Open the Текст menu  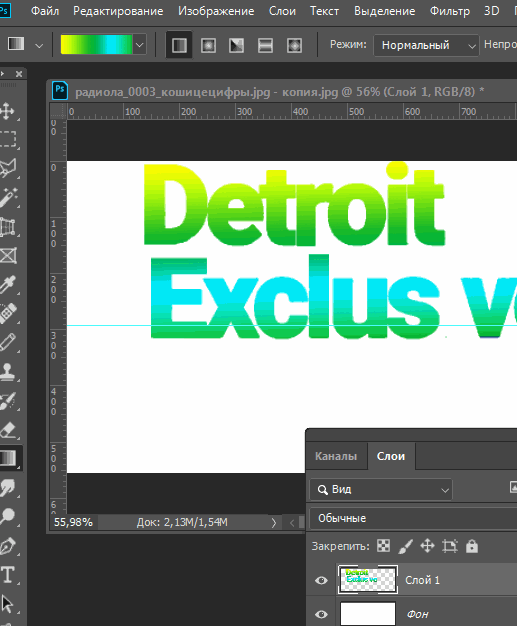click(x=325, y=11)
